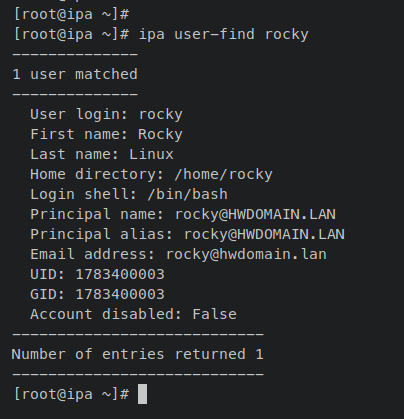404x419 pixels.
Task: Click the Principal alias value
Action: (x=264, y=234)
